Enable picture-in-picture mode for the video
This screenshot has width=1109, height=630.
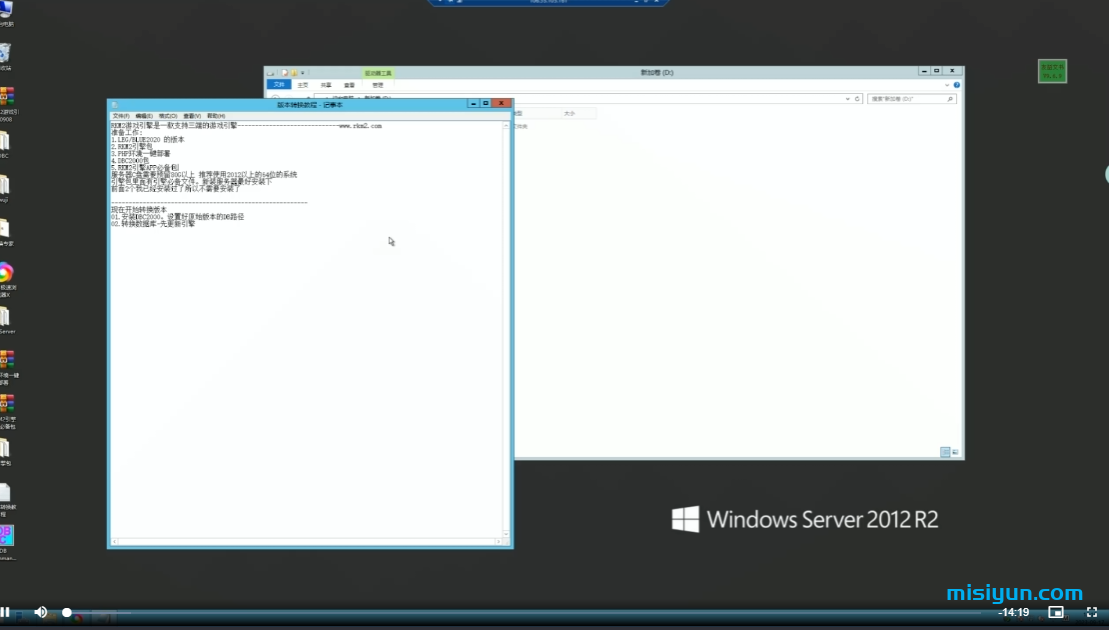1055,612
